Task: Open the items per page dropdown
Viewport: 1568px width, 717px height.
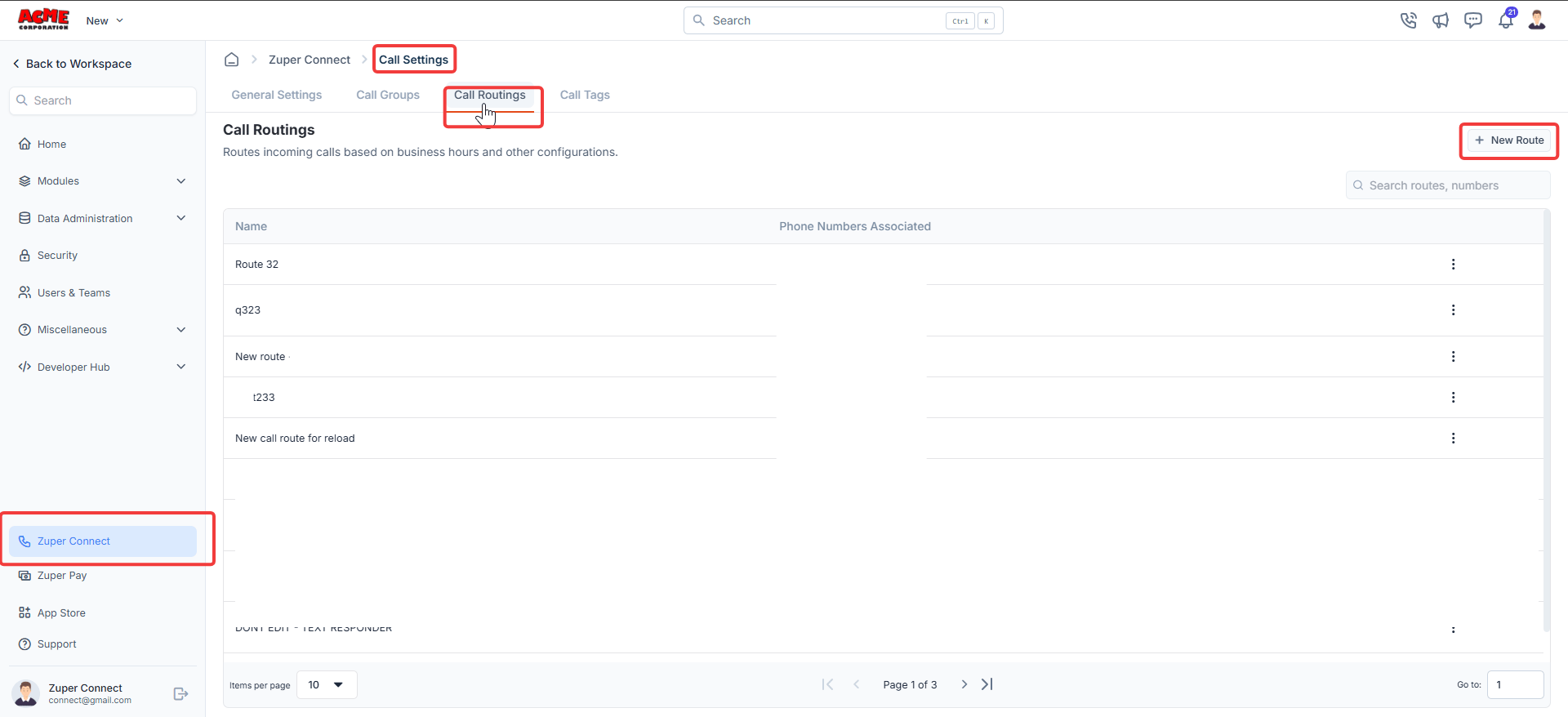Action: pos(327,685)
